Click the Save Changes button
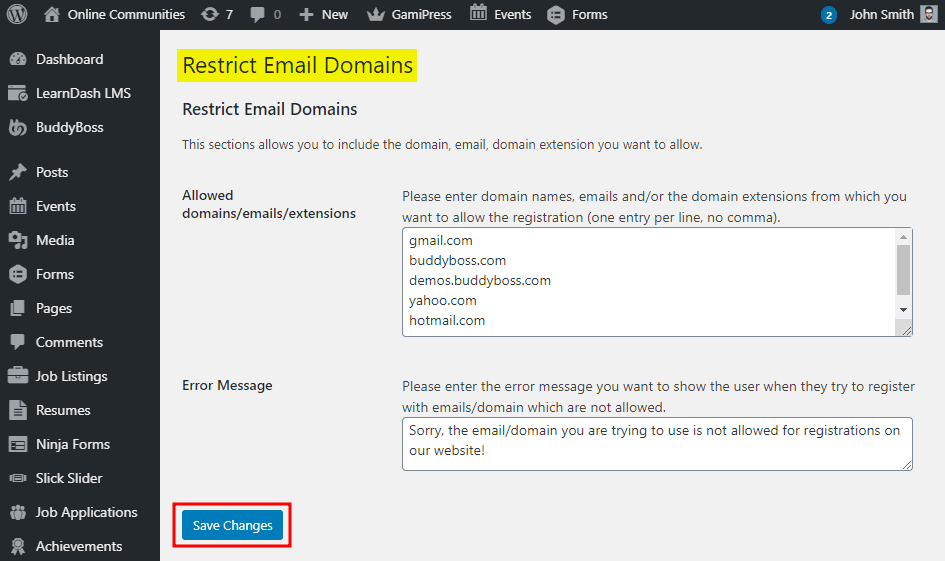This screenshot has width=945, height=561. [x=232, y=525]
